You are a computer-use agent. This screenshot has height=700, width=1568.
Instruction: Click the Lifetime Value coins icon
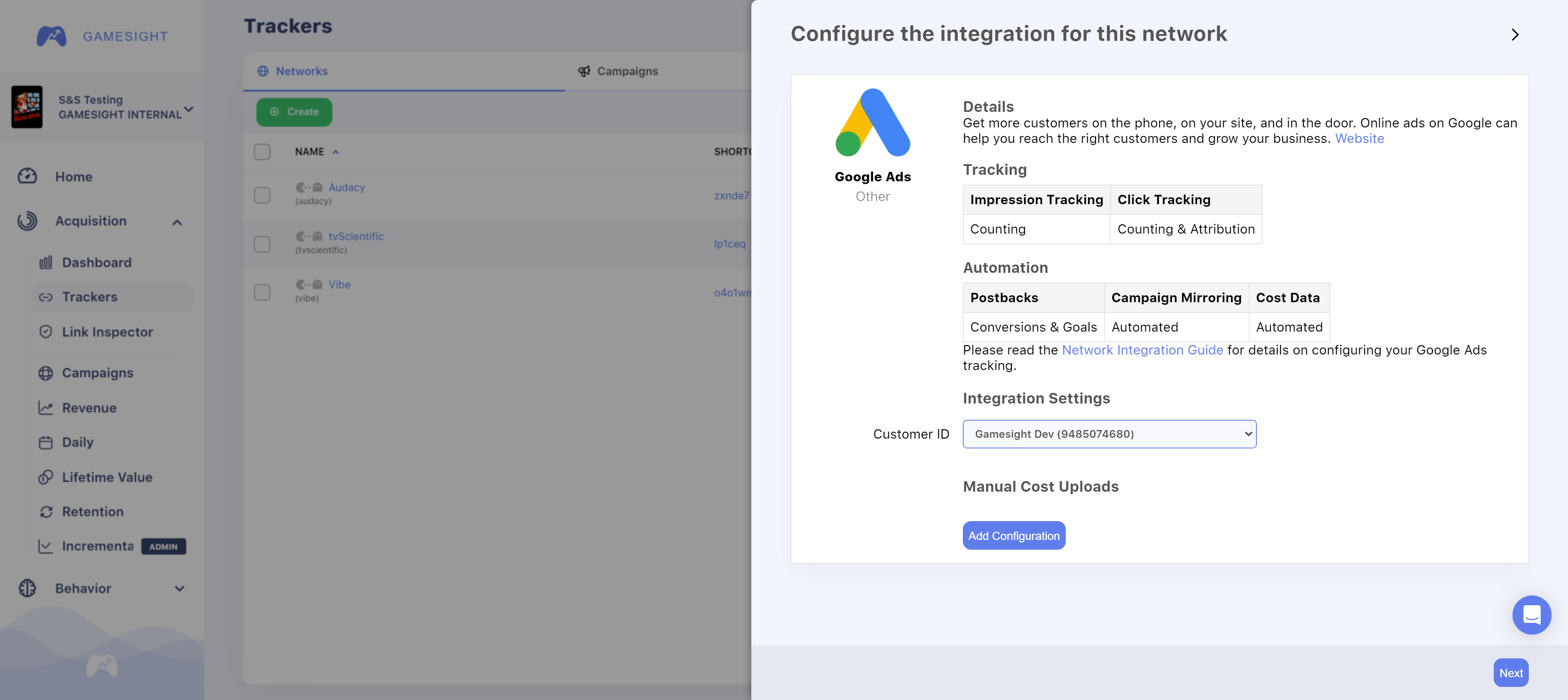[x=46, y=477]
